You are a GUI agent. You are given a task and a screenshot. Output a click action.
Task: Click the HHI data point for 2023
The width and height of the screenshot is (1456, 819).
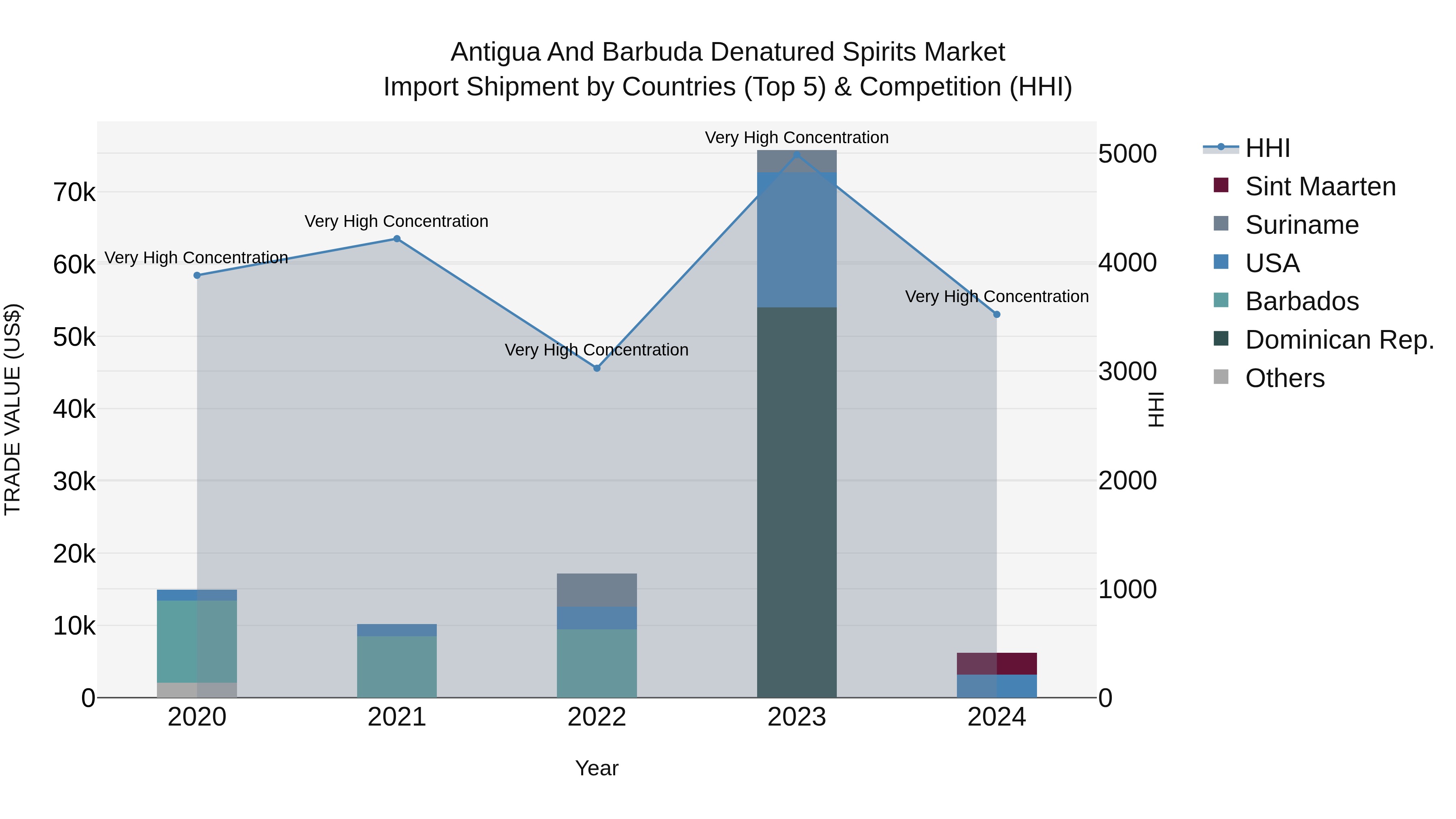[x=797, y=154]
